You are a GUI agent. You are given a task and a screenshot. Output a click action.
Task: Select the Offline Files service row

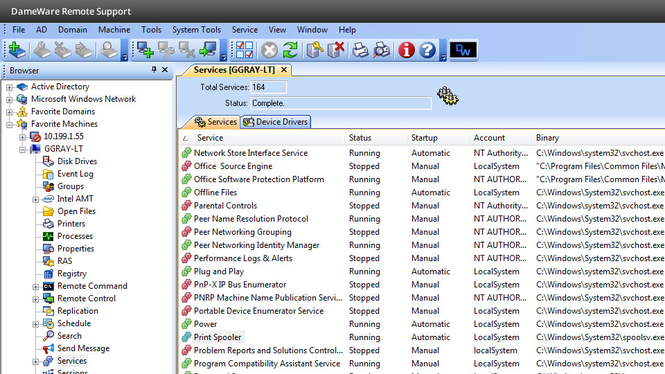[422, 193]
